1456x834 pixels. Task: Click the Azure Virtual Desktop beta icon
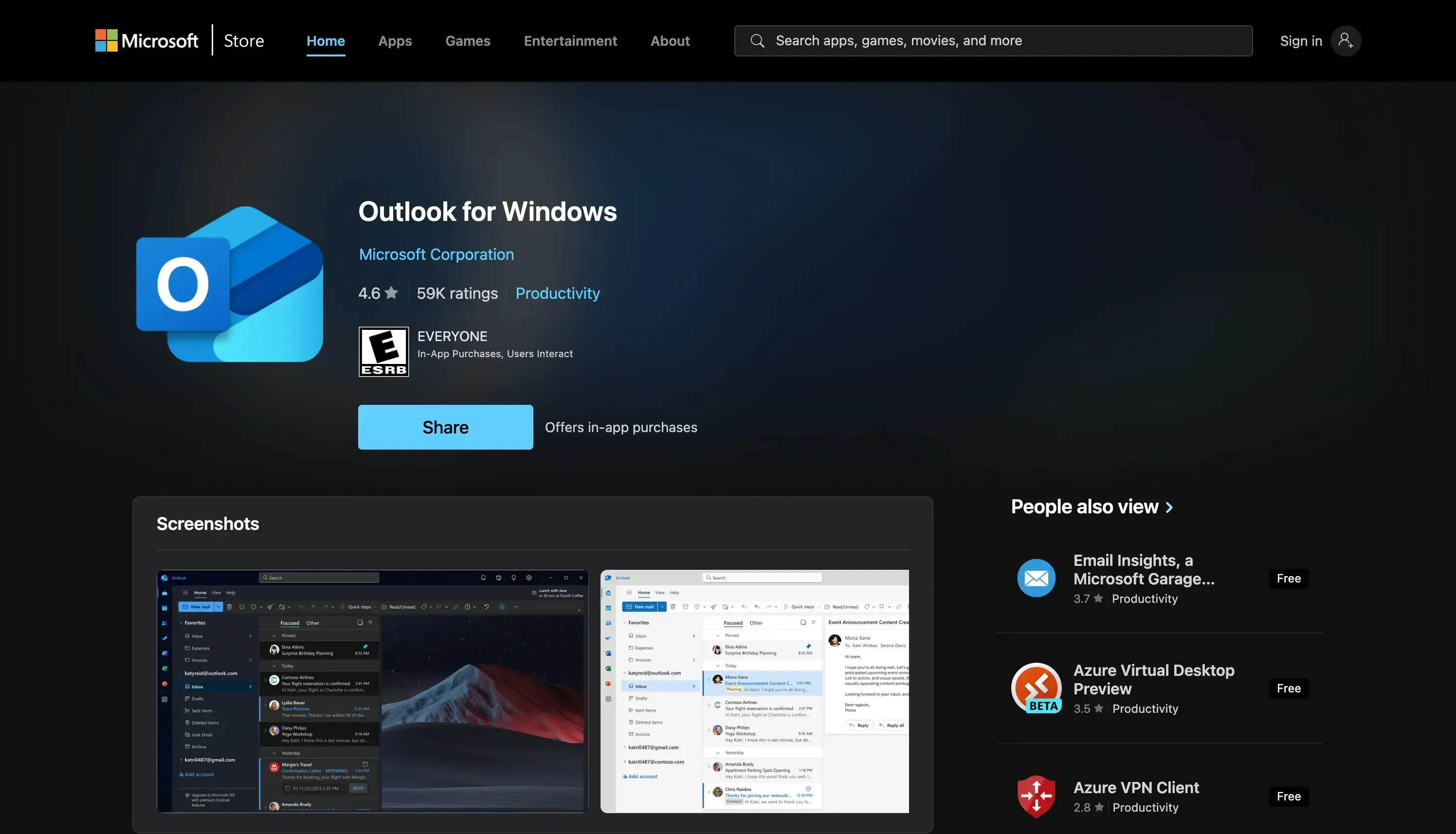coord(1036,688)
